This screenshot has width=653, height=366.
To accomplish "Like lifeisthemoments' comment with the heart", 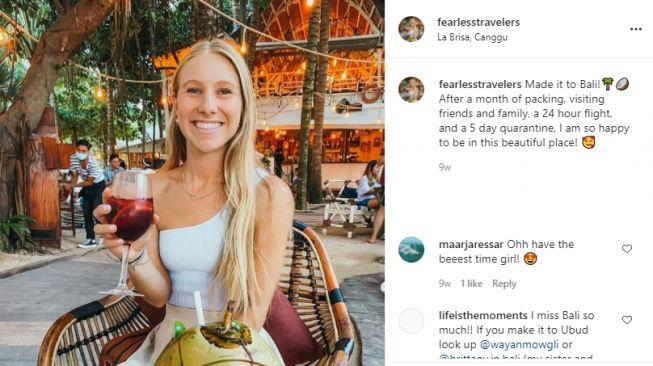I will pyautogui.click(x=627, y=320).
